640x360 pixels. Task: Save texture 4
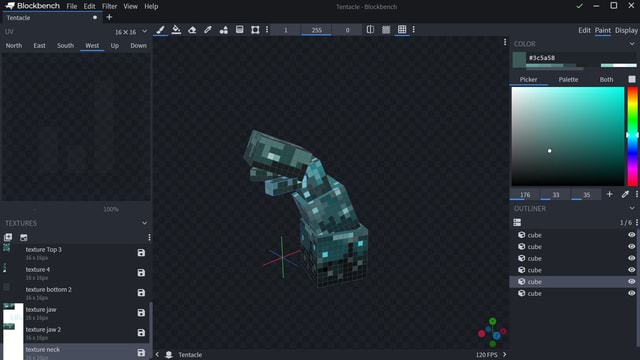[141, 273]
